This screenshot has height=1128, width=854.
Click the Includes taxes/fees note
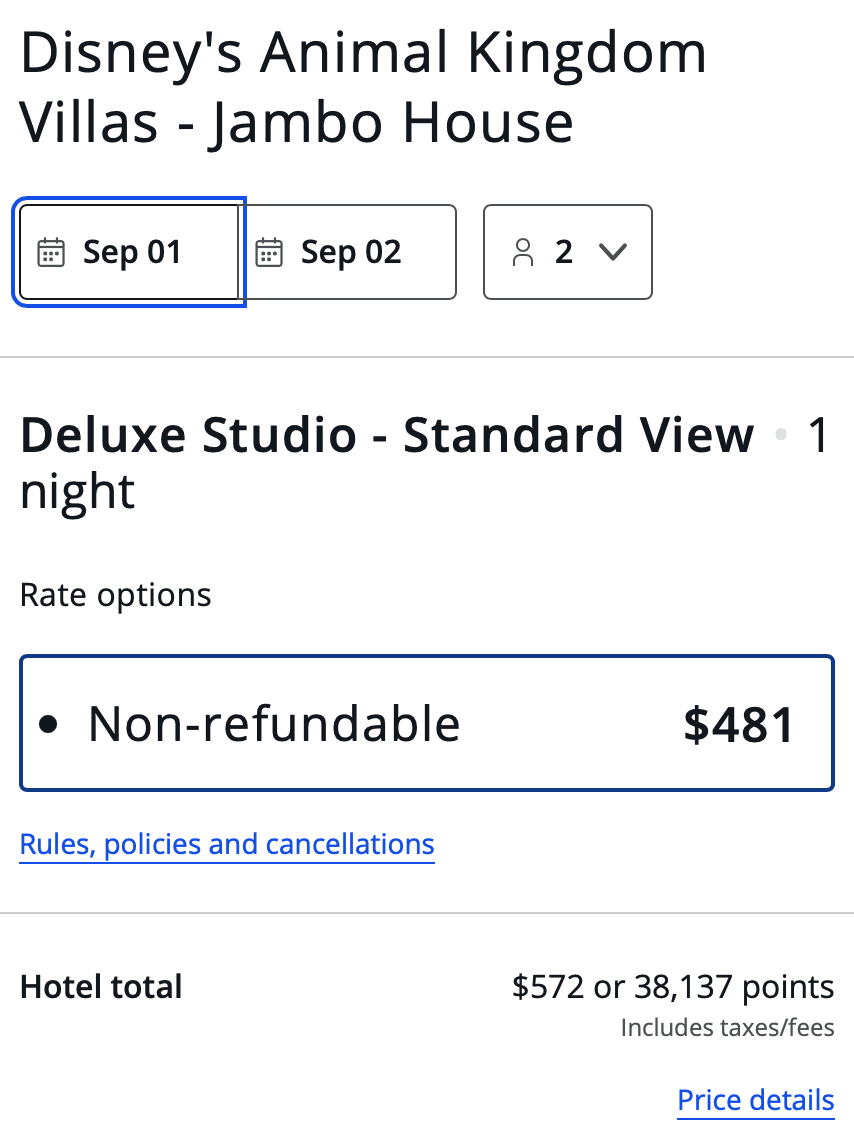pos(727,1027)
